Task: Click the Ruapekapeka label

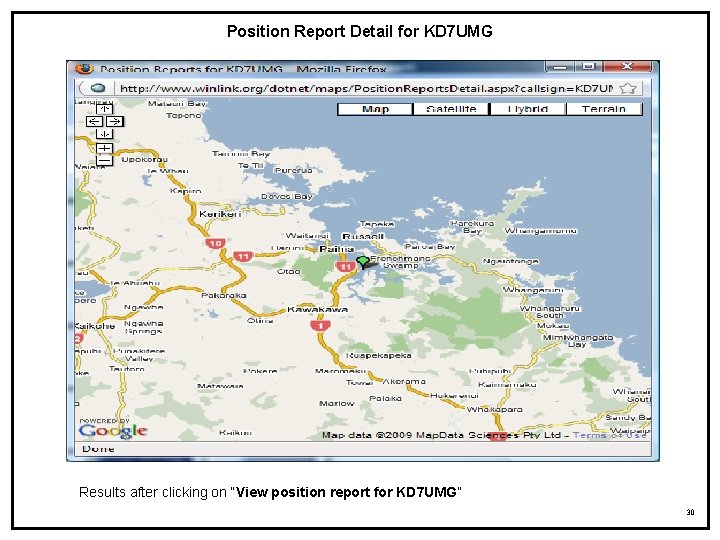Action: (378, 355)
